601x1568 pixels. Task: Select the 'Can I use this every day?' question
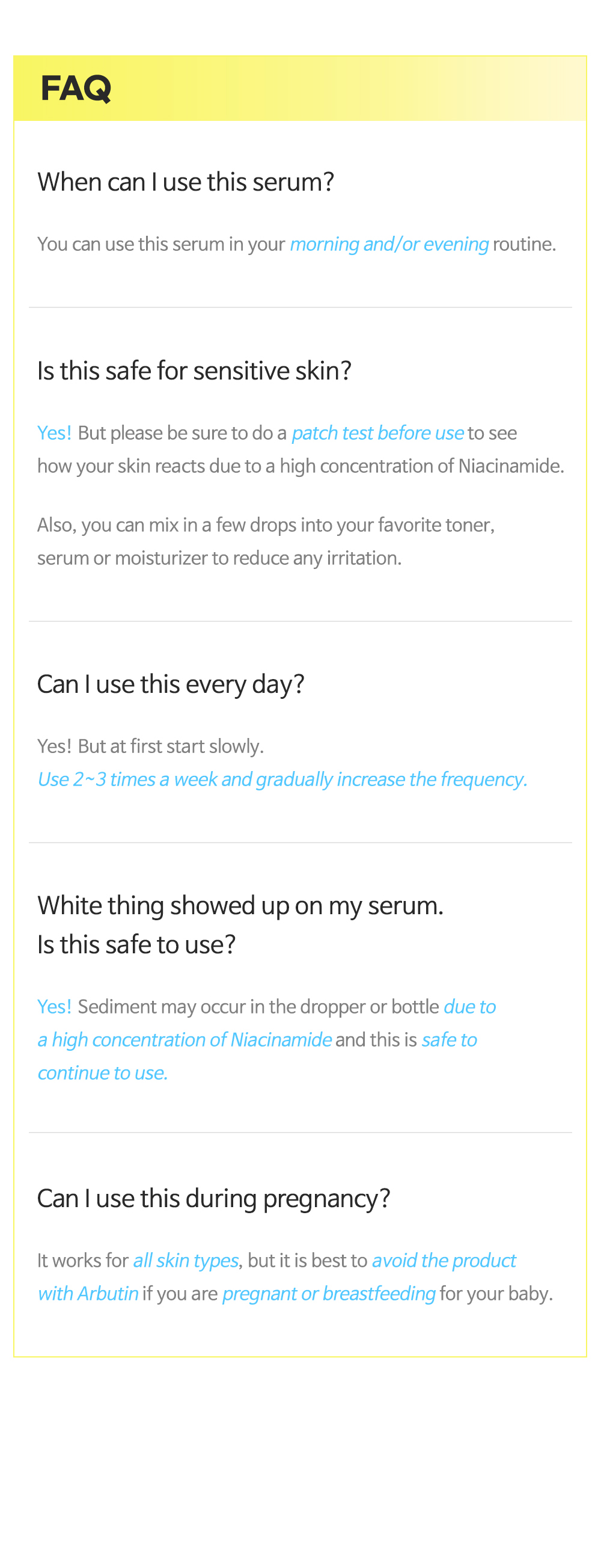(x=170, y=684)
